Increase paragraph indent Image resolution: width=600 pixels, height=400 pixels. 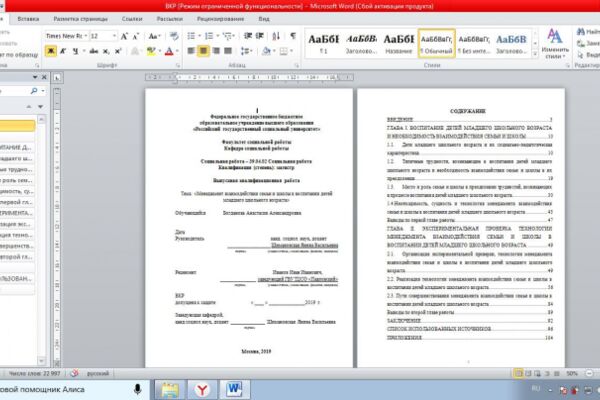coord(260,36)
